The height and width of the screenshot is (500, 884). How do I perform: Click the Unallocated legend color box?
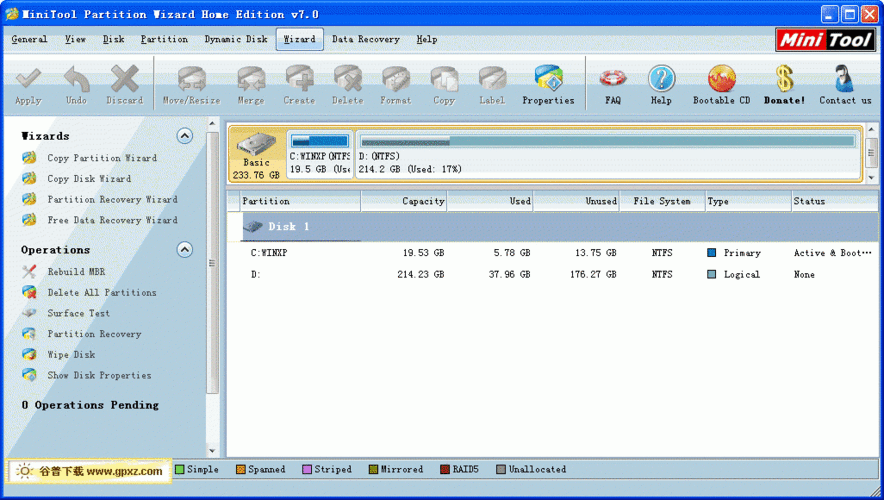pyautogui.click(x=501, y=469)
